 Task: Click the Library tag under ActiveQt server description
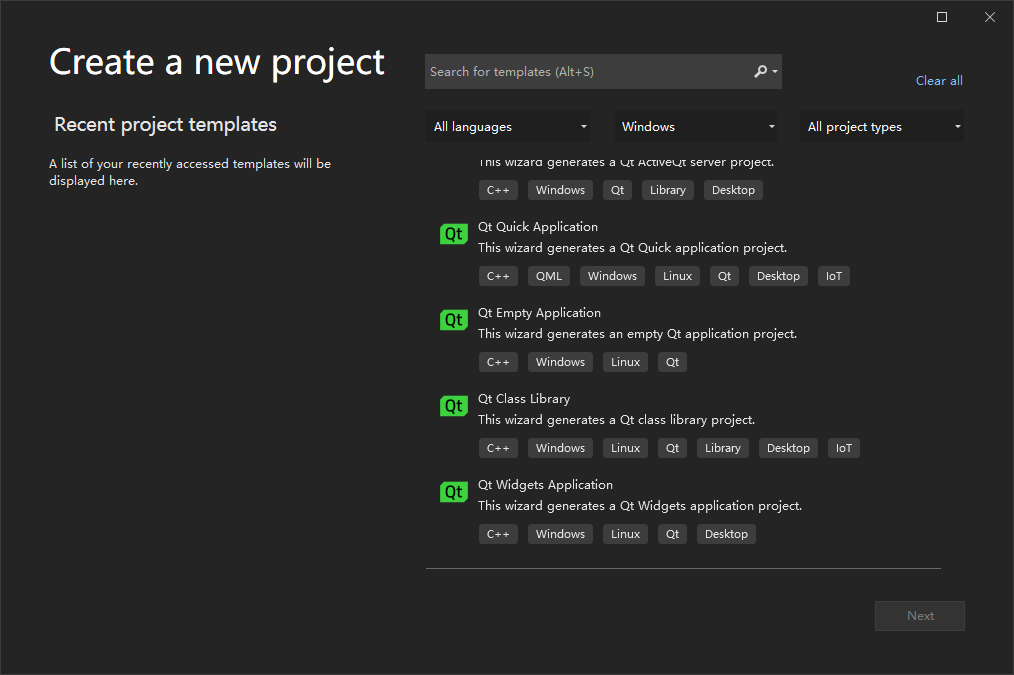tap(667, 190)
